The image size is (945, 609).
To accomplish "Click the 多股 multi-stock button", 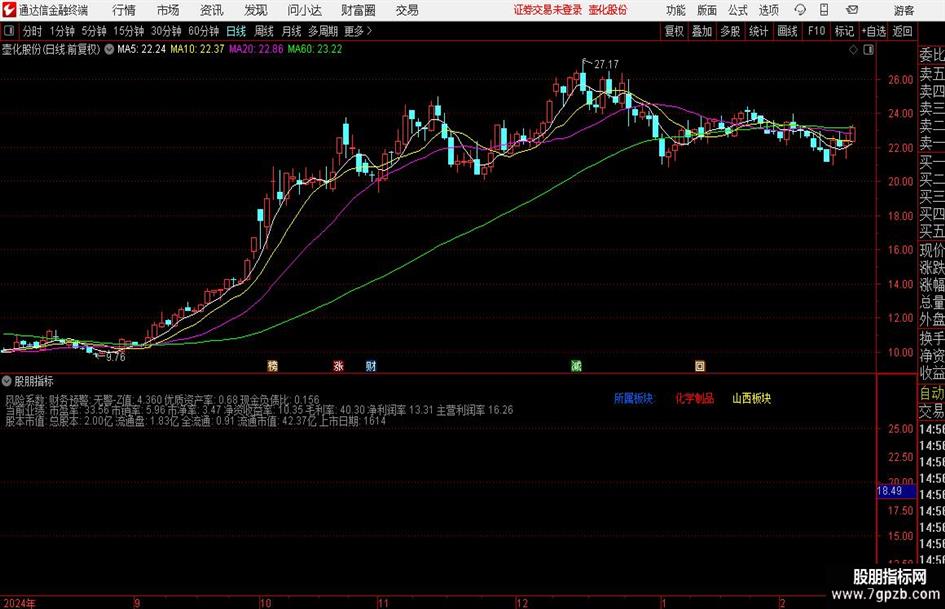I will 730,31.
